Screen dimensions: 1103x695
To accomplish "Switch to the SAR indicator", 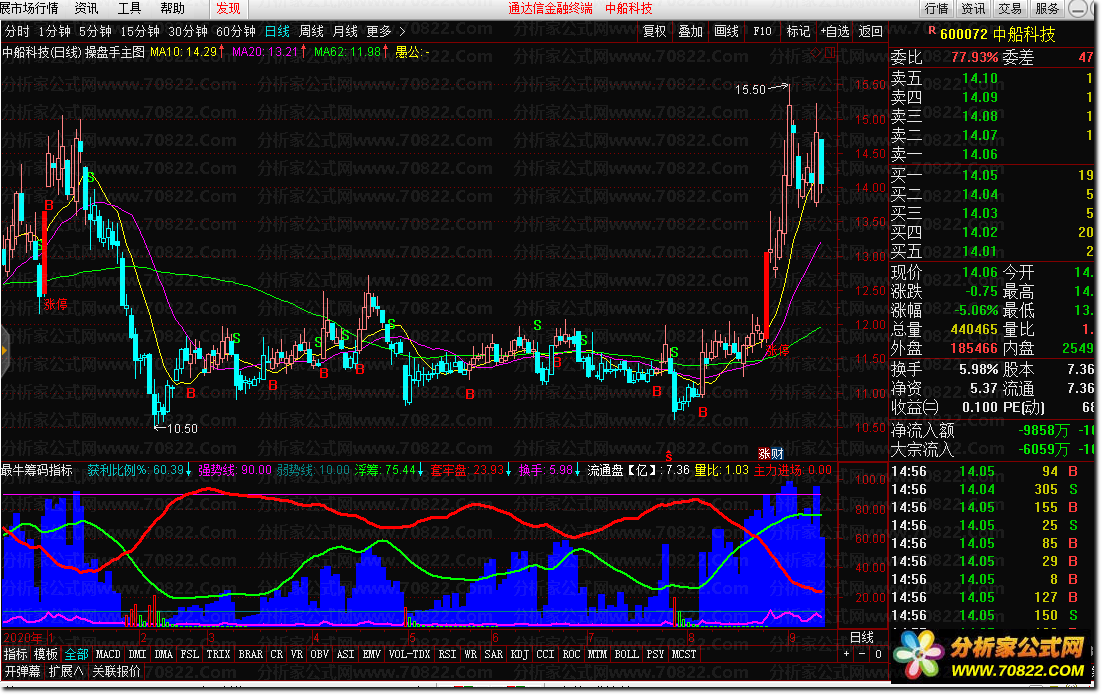I will point(494,655).
